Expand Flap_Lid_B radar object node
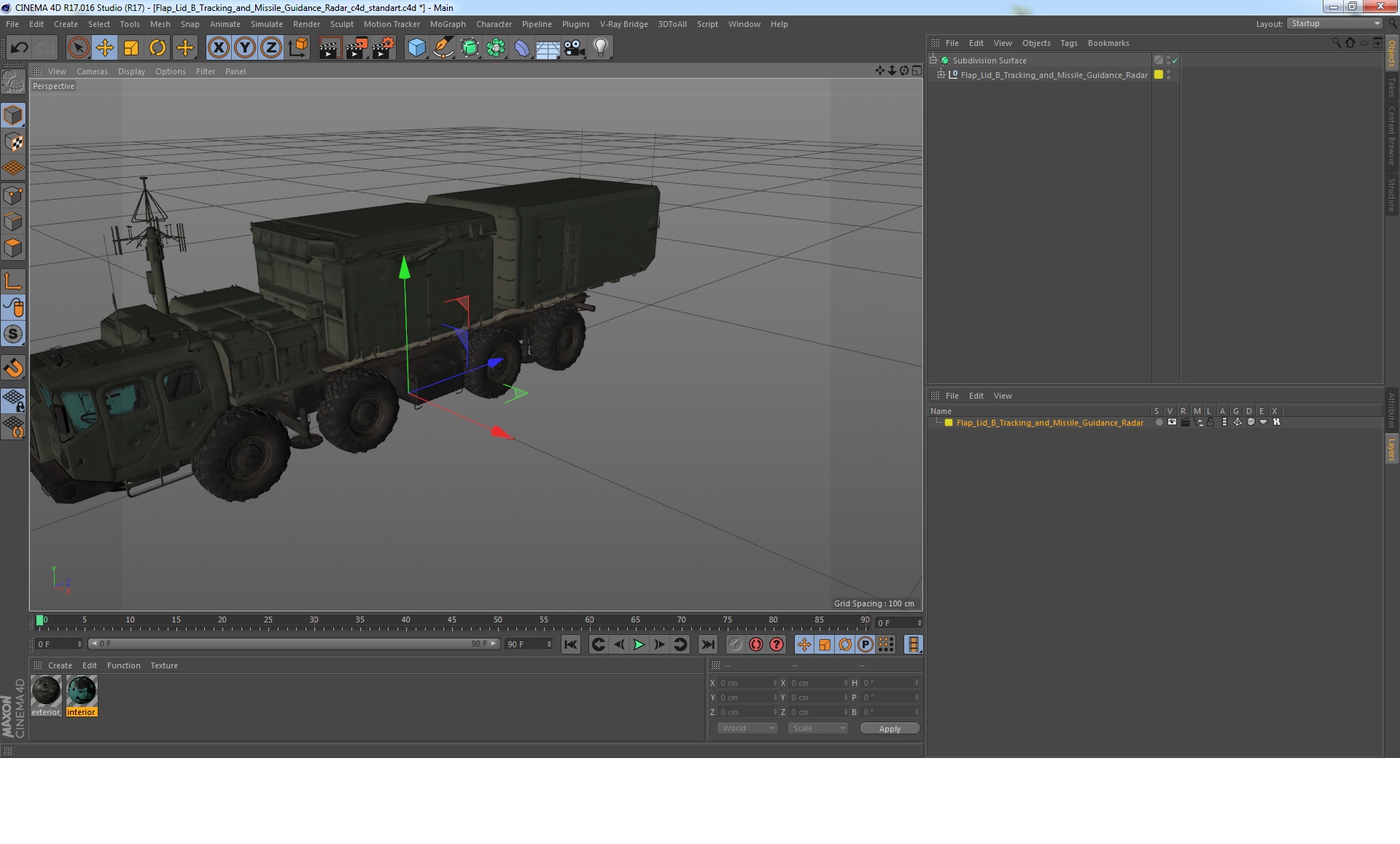Image resolution: width=1400 pixels, height=844 pixels. click(x=941, y=75)
